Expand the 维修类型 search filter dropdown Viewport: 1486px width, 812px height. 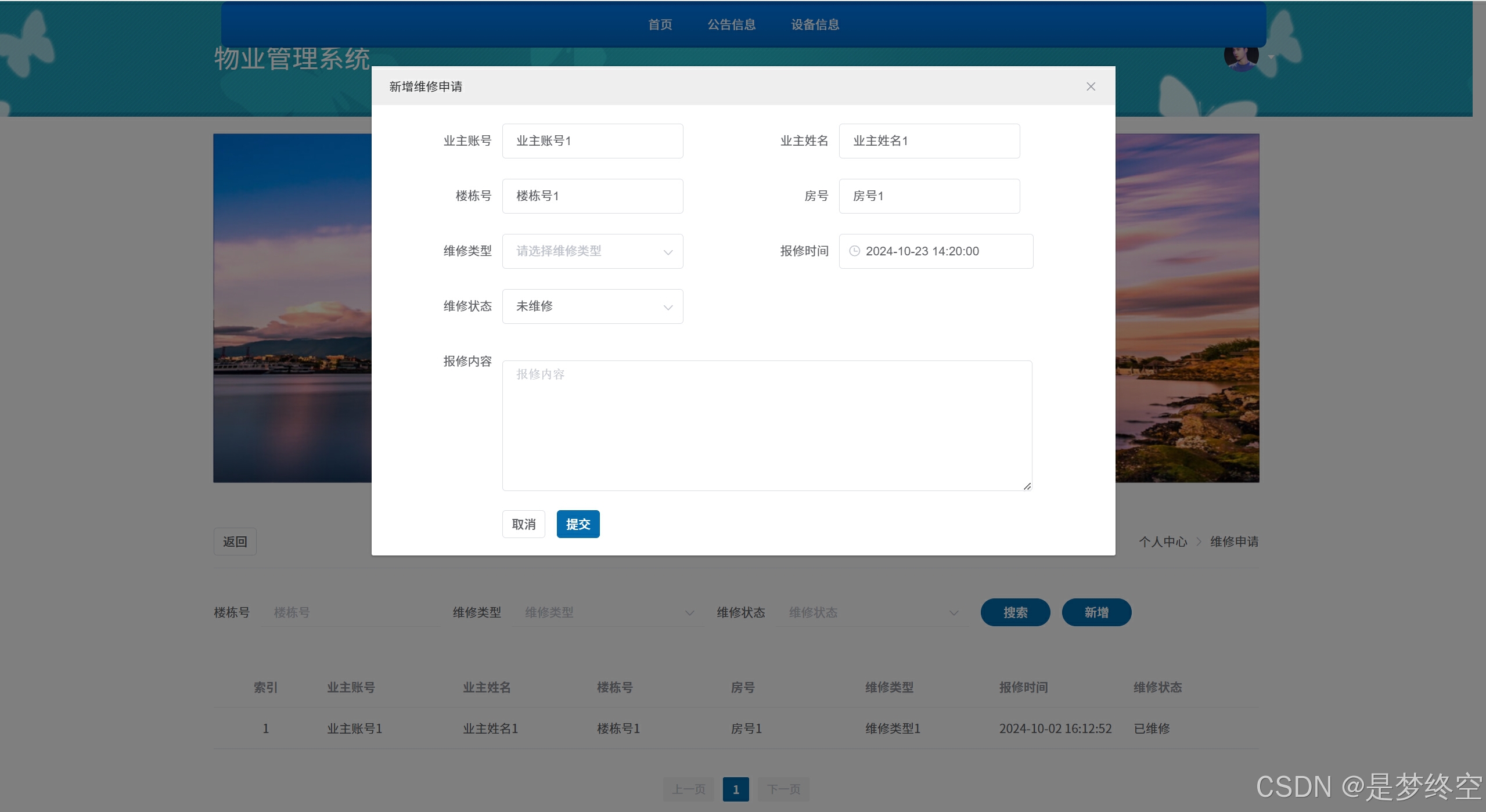(x=607, y=612)
